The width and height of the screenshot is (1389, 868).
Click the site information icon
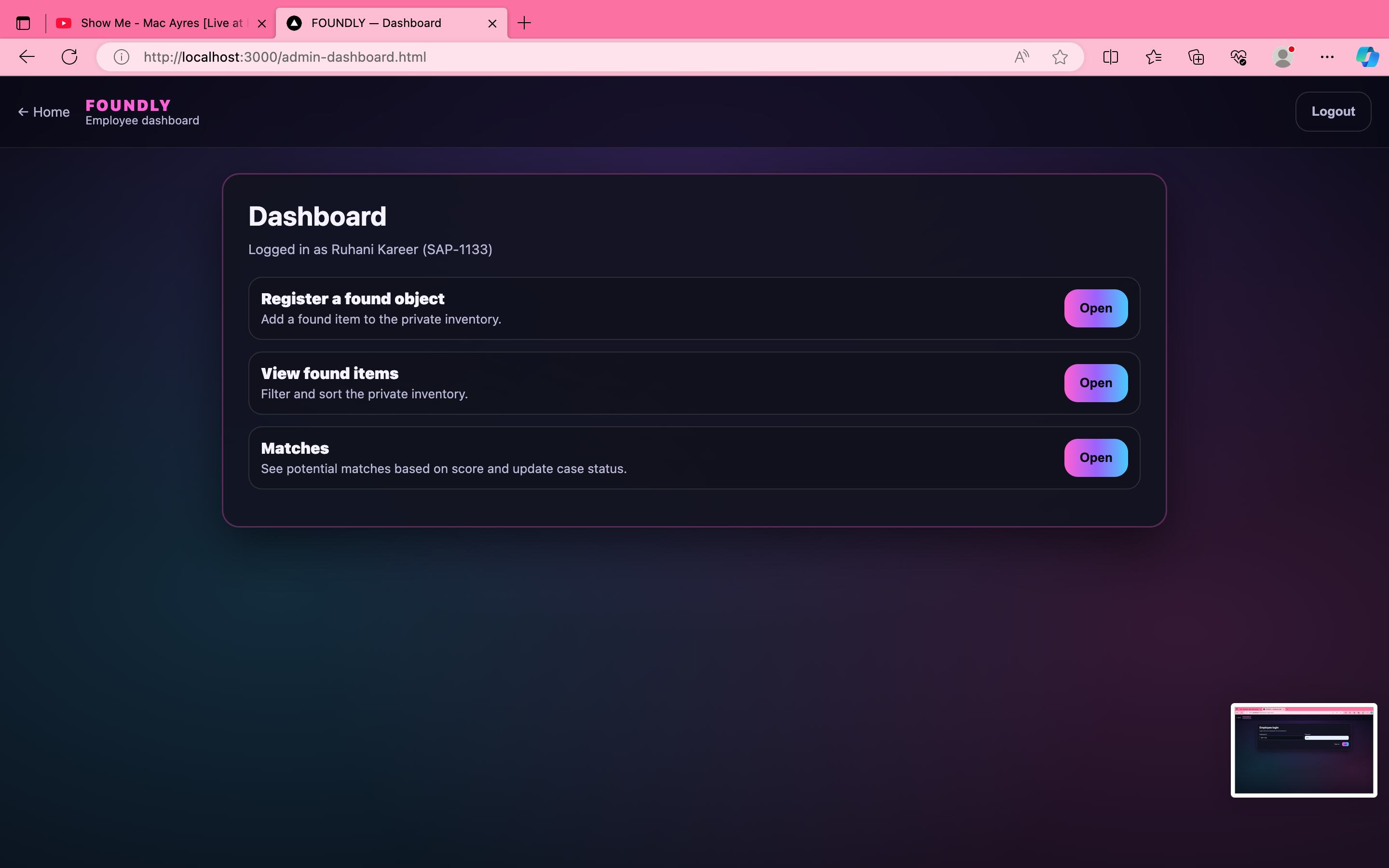click(121, 57)
